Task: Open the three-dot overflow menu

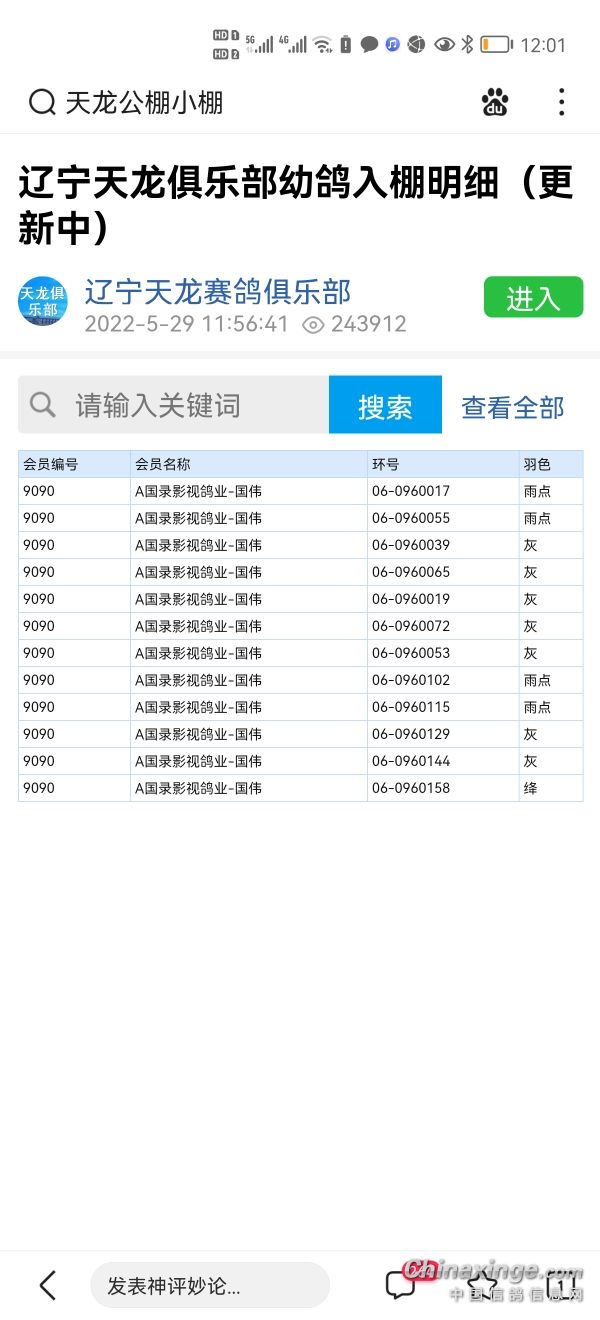Action: [x=561, y=102]
